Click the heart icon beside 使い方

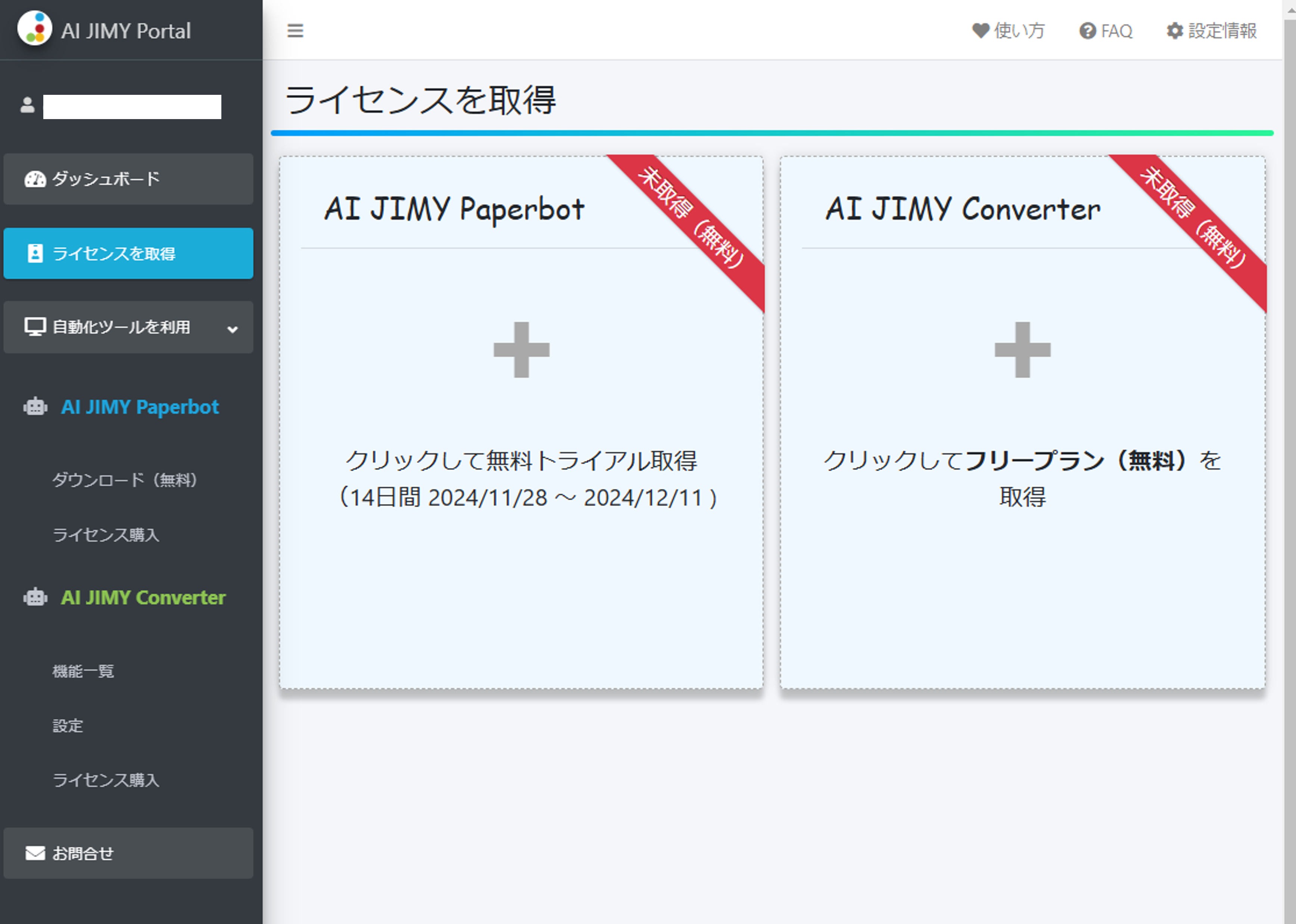(x=980, y=31)
